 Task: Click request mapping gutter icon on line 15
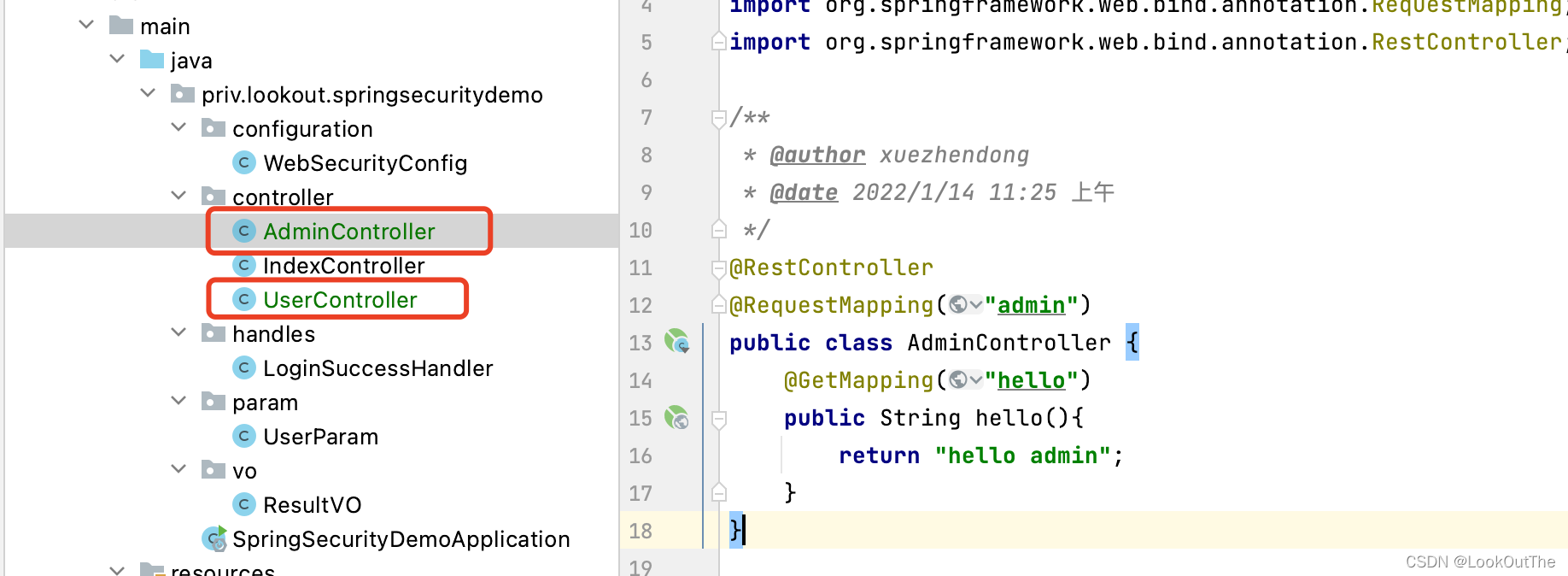click(x=677, y=417)
